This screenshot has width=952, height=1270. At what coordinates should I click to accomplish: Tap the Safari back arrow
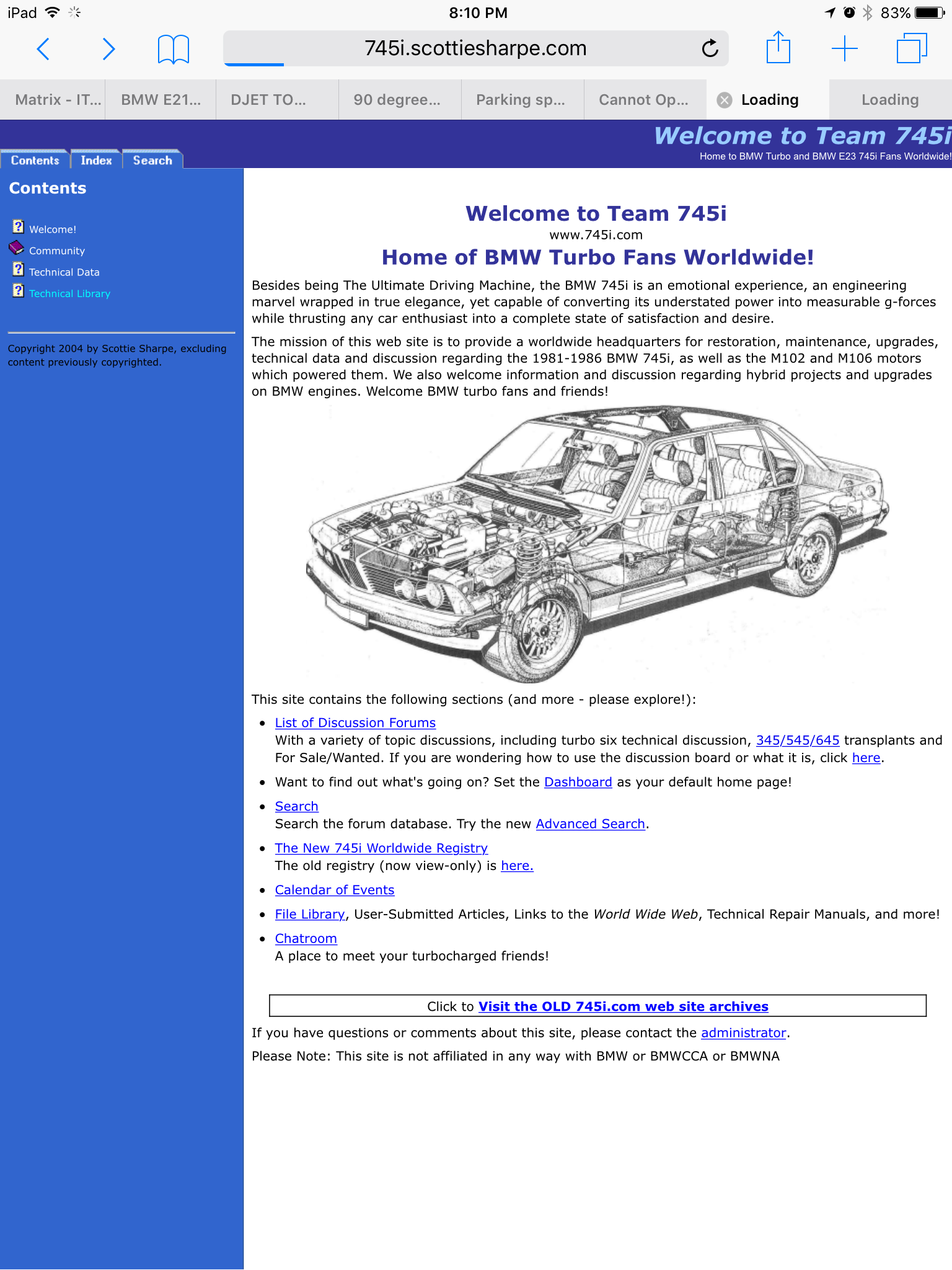pyautogui.click(x=43, y=49)
